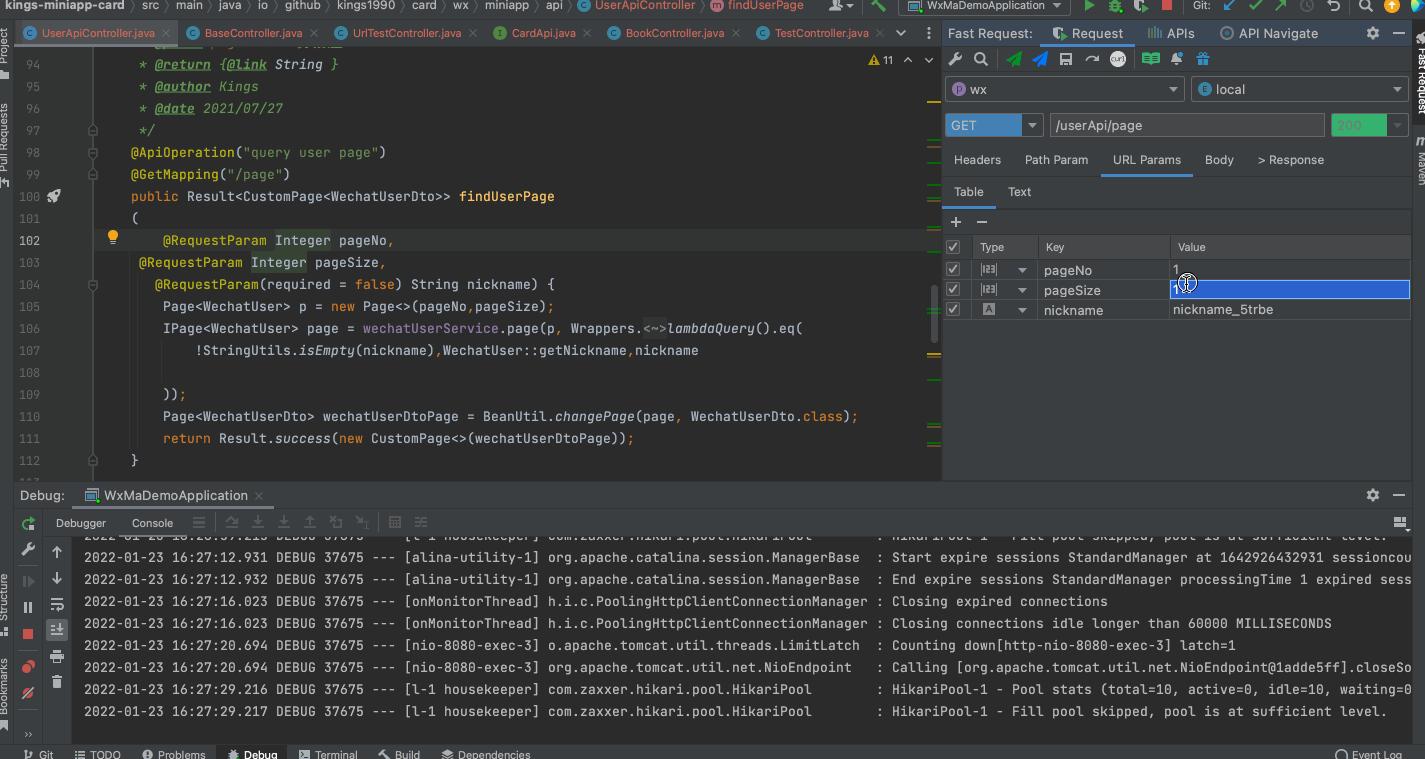
Task: Toggle the select-all checkbox in params header
Action: click(953, 247)
